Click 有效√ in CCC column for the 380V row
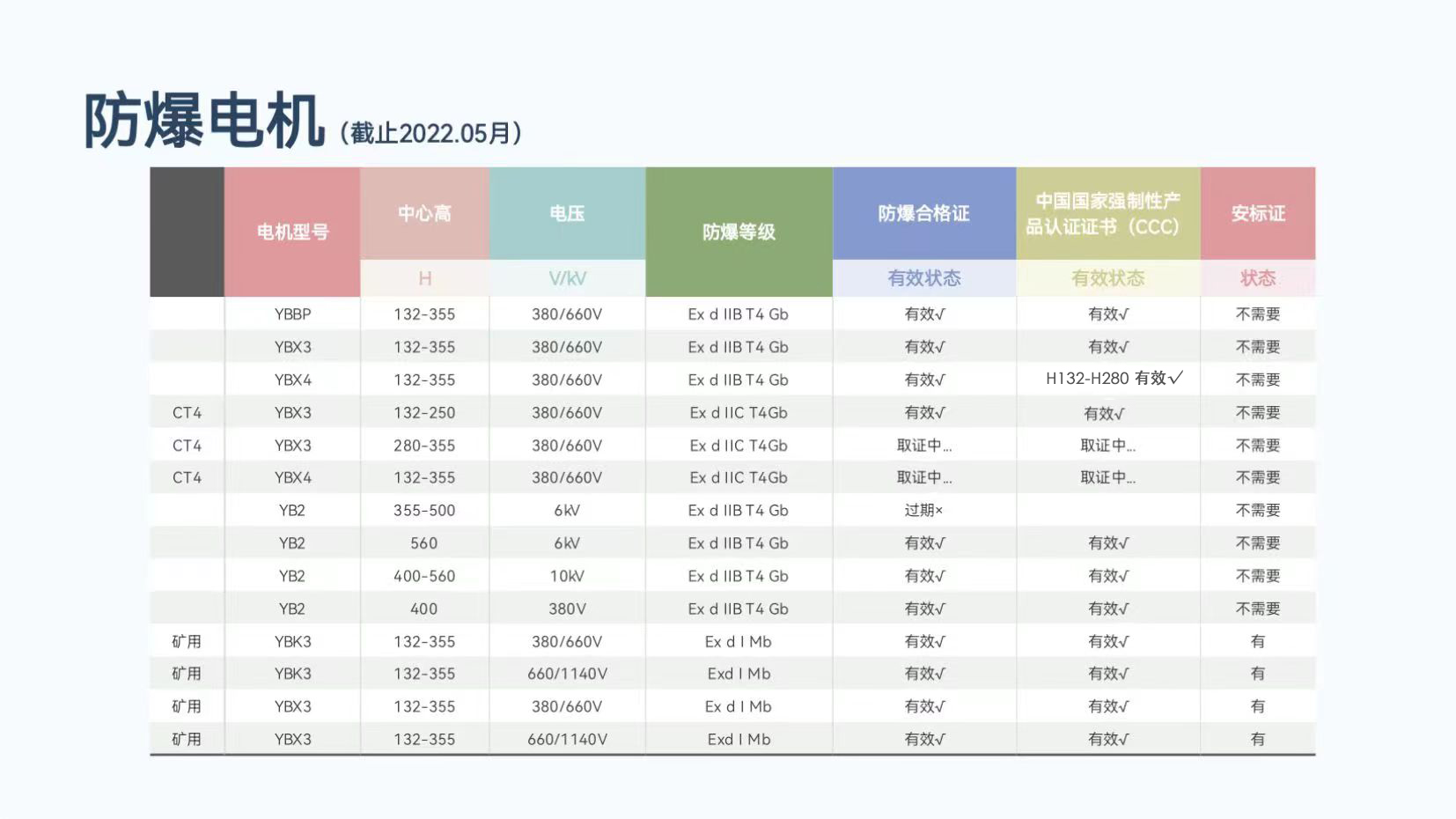The height and width of the screenshot is (819, 1456). point(1107,609)
